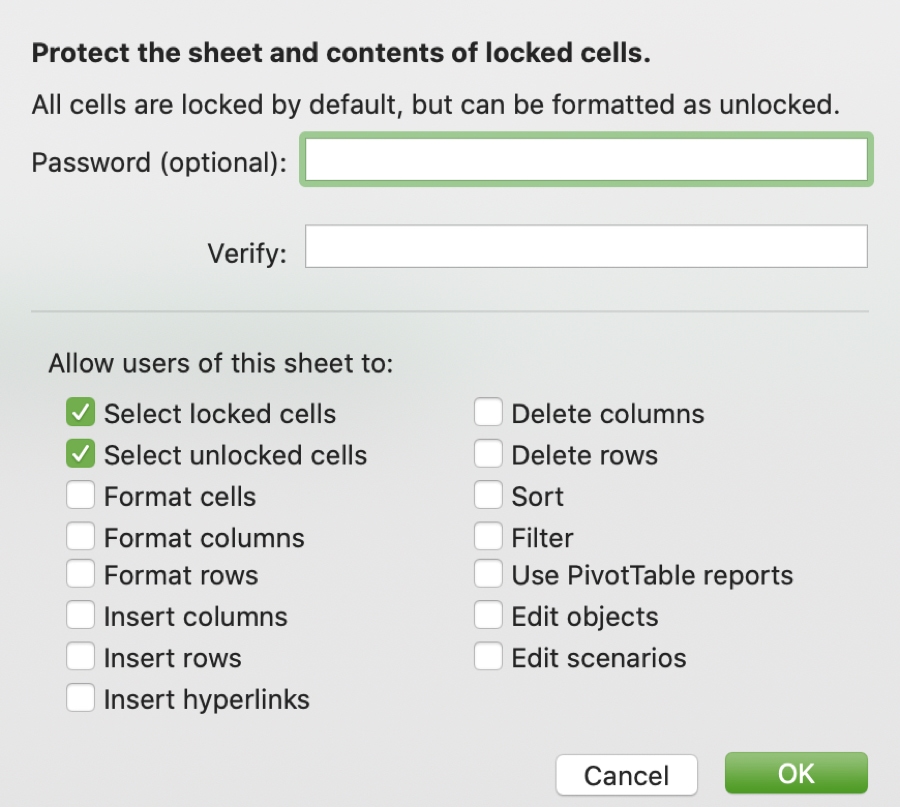Confirm sheet protection with OK
Screen dimensions: 900x807
[x=796, y=774]
